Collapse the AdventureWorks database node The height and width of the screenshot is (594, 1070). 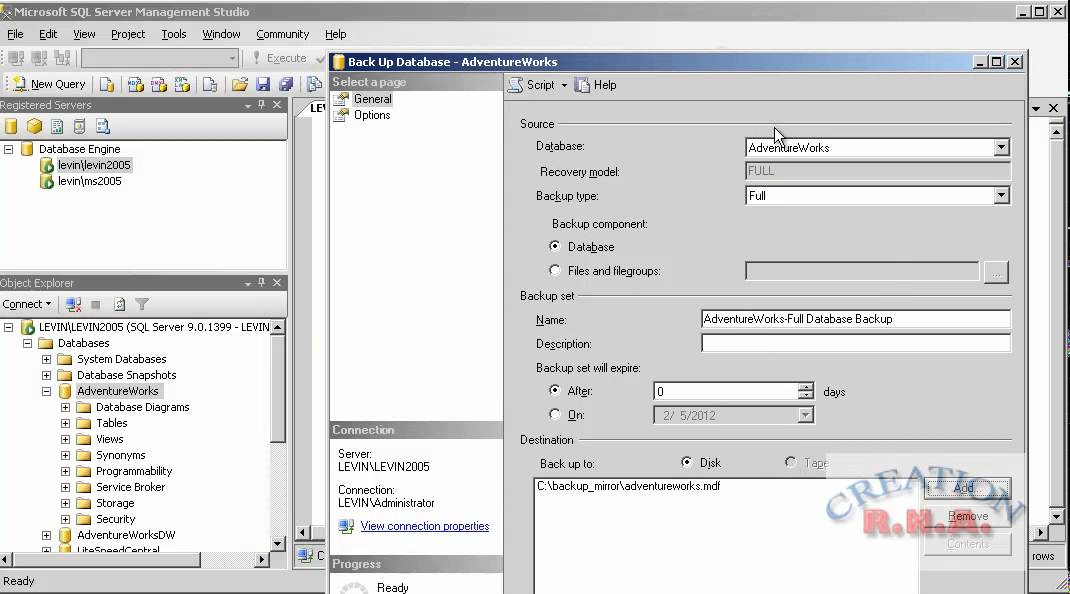(x=46, y=391)
